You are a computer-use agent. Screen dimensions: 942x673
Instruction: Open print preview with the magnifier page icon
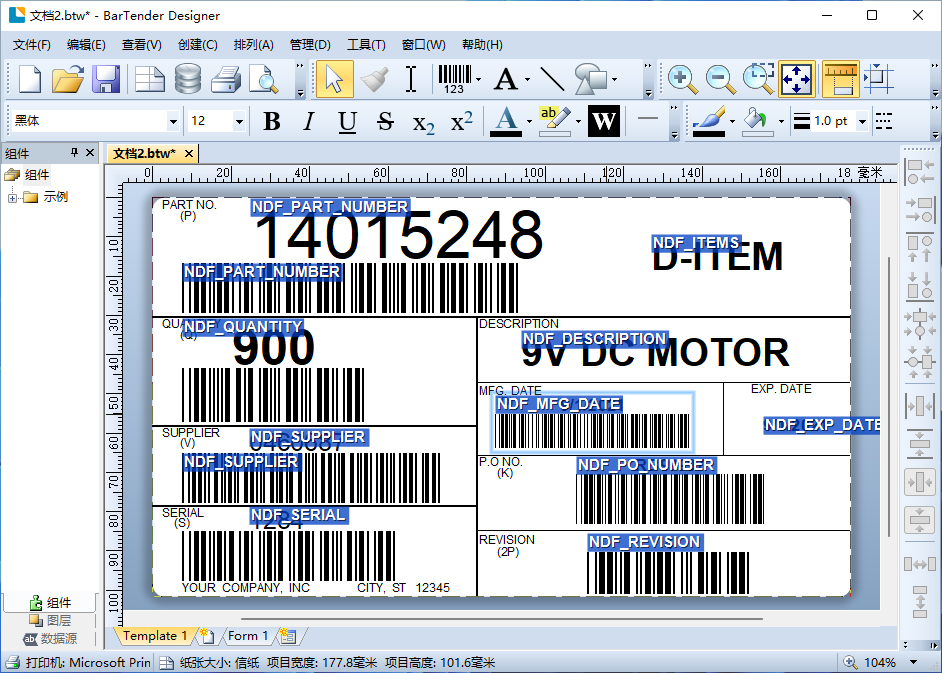264,79
